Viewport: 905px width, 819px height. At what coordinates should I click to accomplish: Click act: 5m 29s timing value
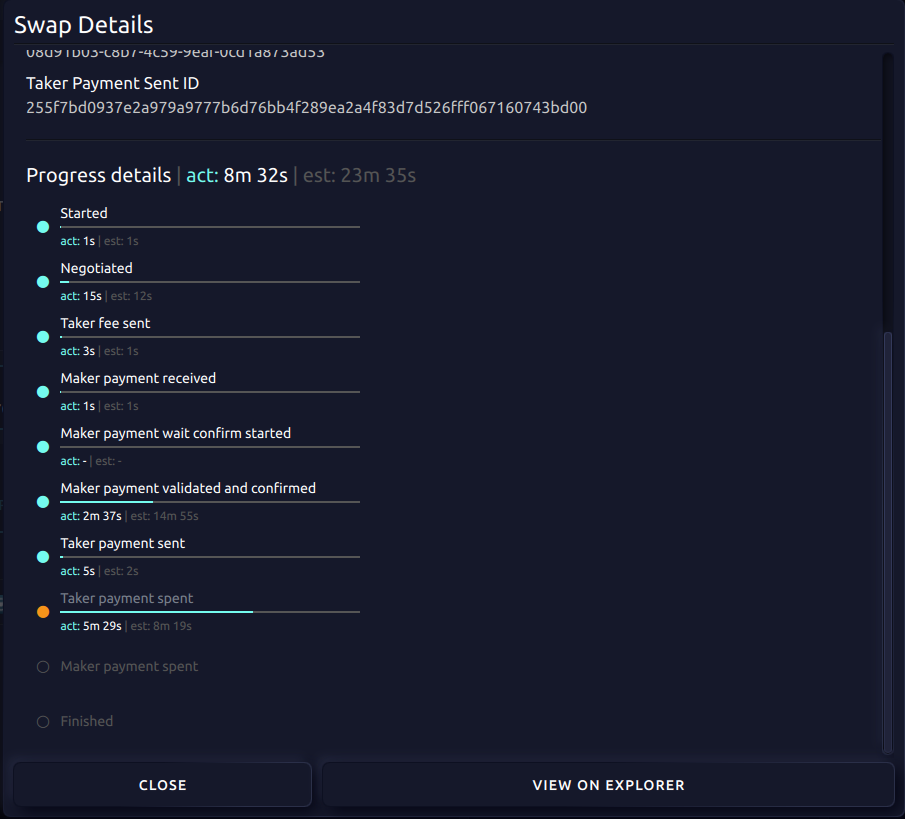pos(91,626)
